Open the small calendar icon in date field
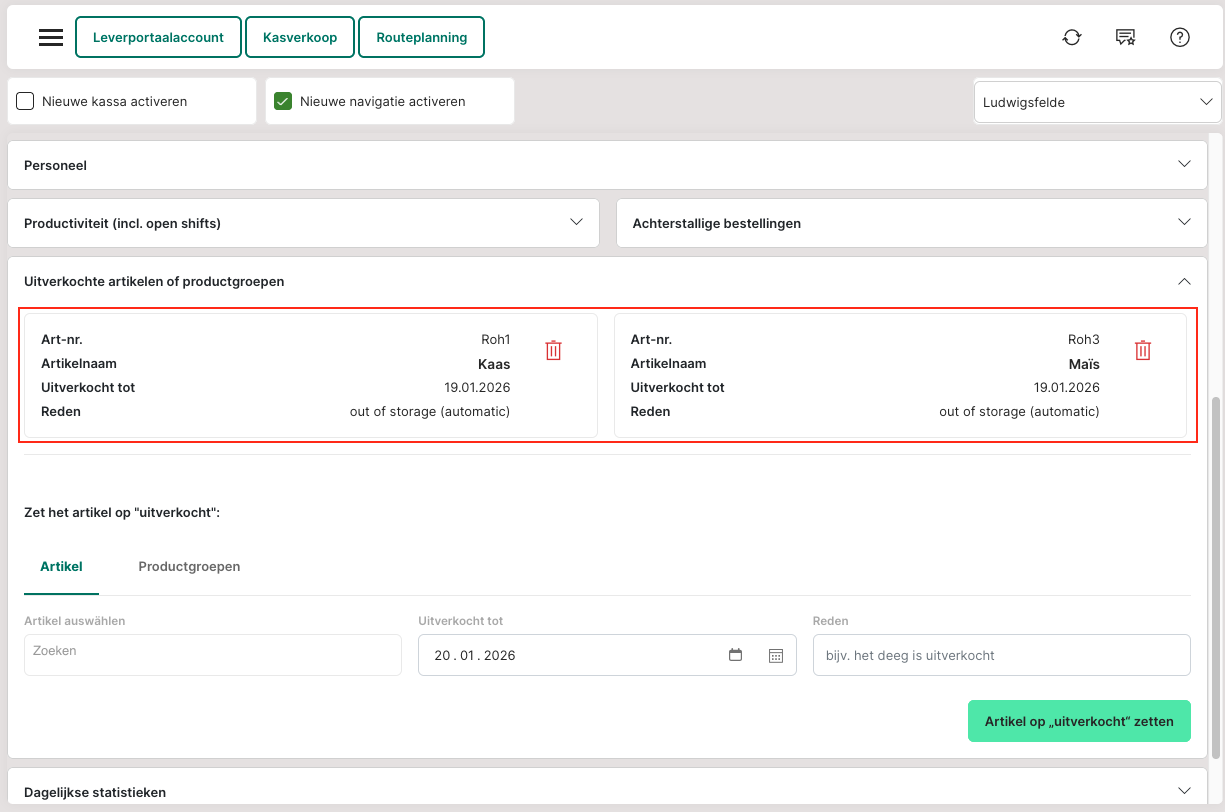Viewport: 1225px width, 812px height. click(x=736, y=655)
